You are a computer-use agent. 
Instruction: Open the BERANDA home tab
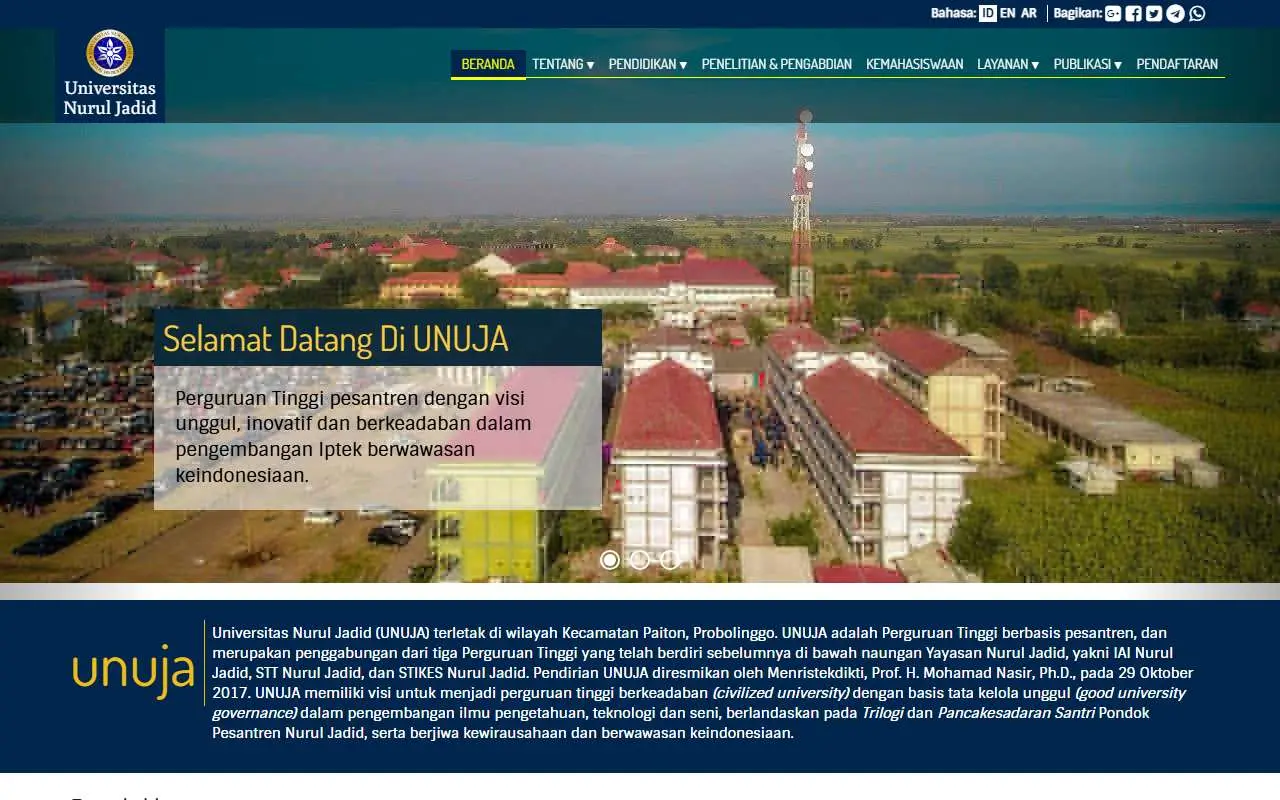click(x=488, y=64)
